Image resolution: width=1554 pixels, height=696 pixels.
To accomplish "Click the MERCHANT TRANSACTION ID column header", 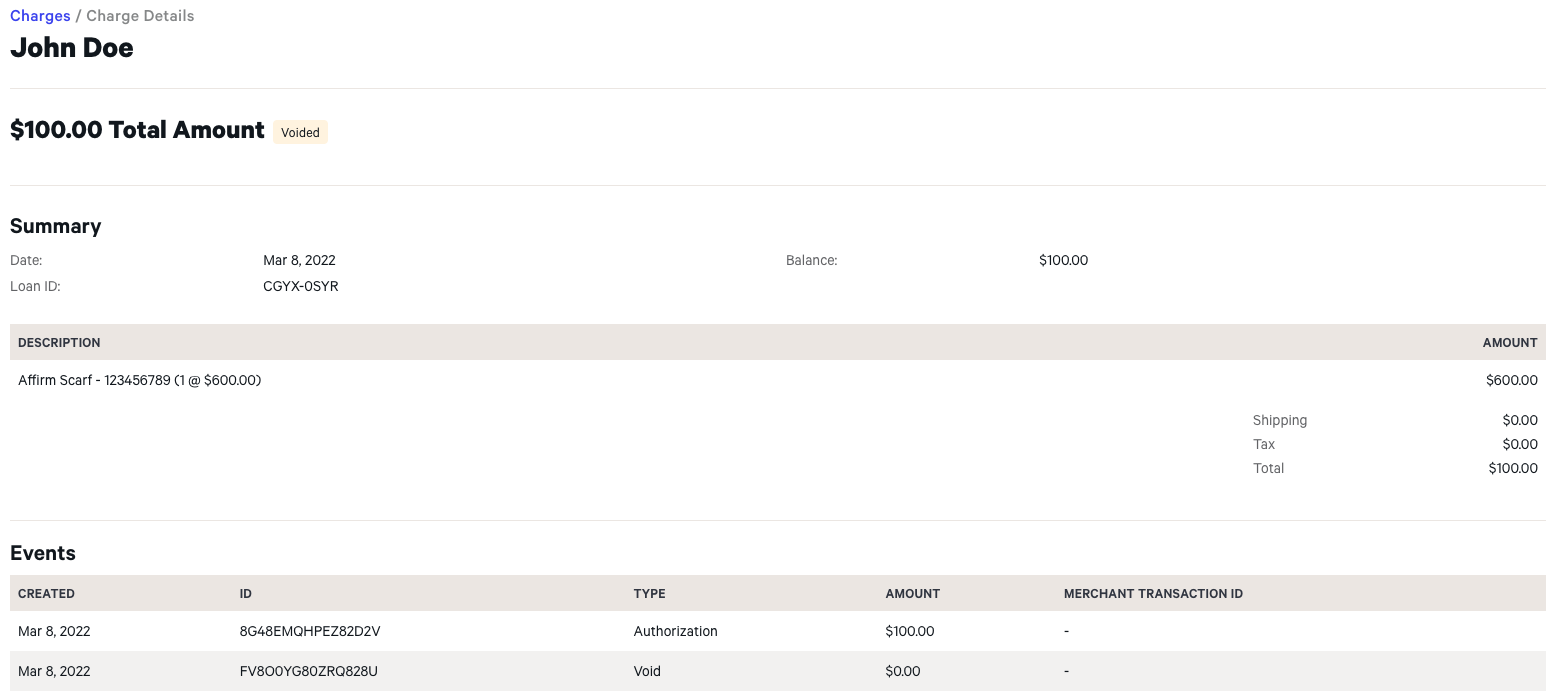I will point(1153,594).
